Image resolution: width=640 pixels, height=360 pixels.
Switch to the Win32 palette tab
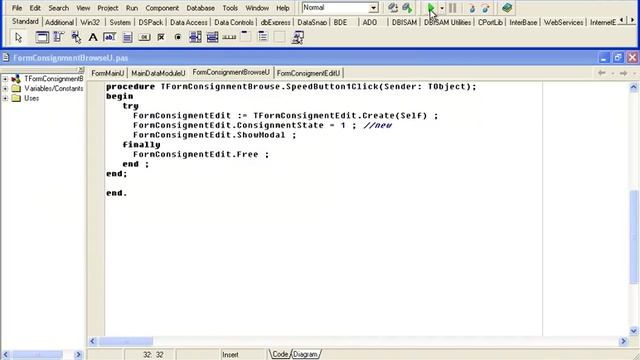tap(90, 22)
